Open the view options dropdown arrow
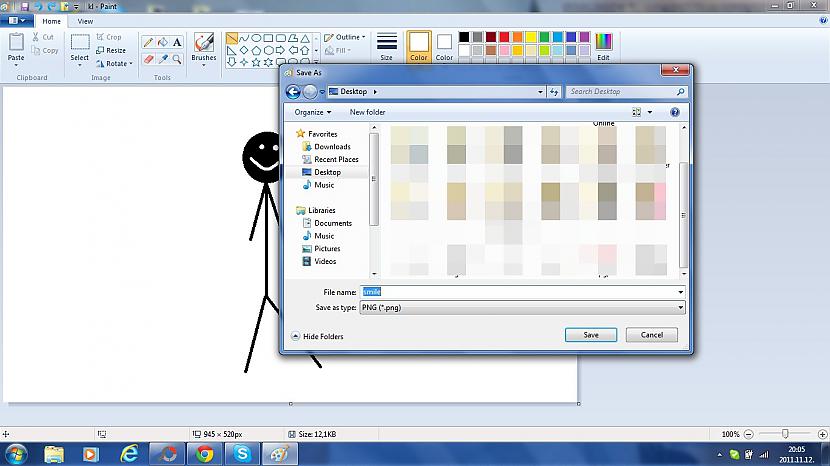 (x=650, y=112)
